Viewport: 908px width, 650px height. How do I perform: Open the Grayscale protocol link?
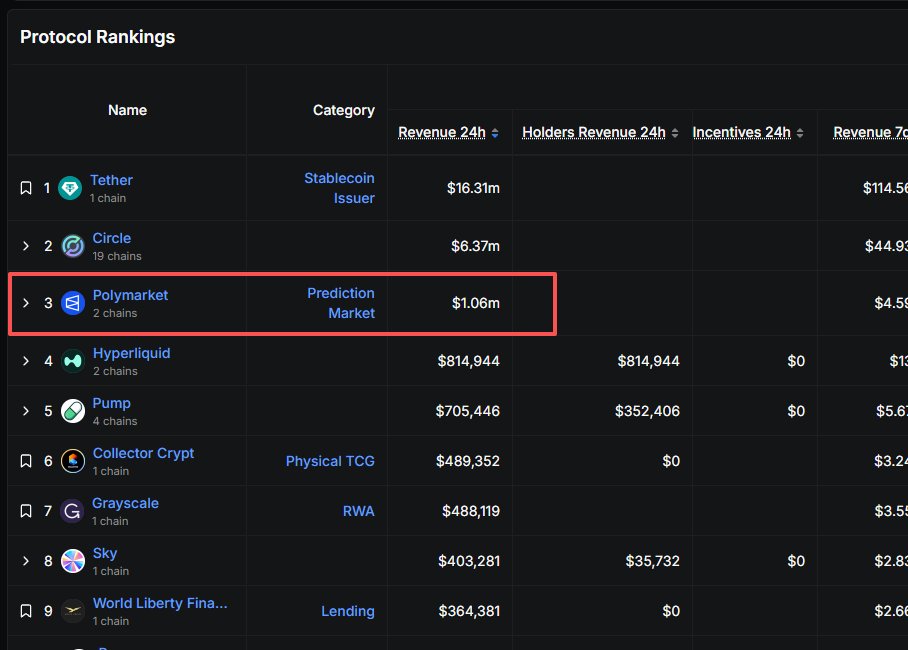(x=125, y=502)
